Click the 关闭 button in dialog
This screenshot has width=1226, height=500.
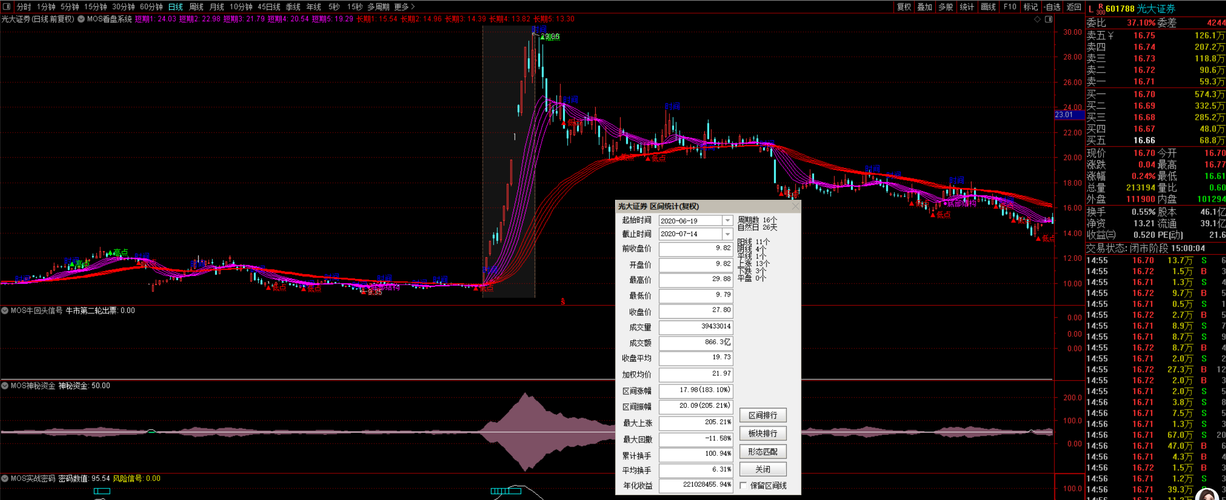pyautogui.click(x=763, y=469)
